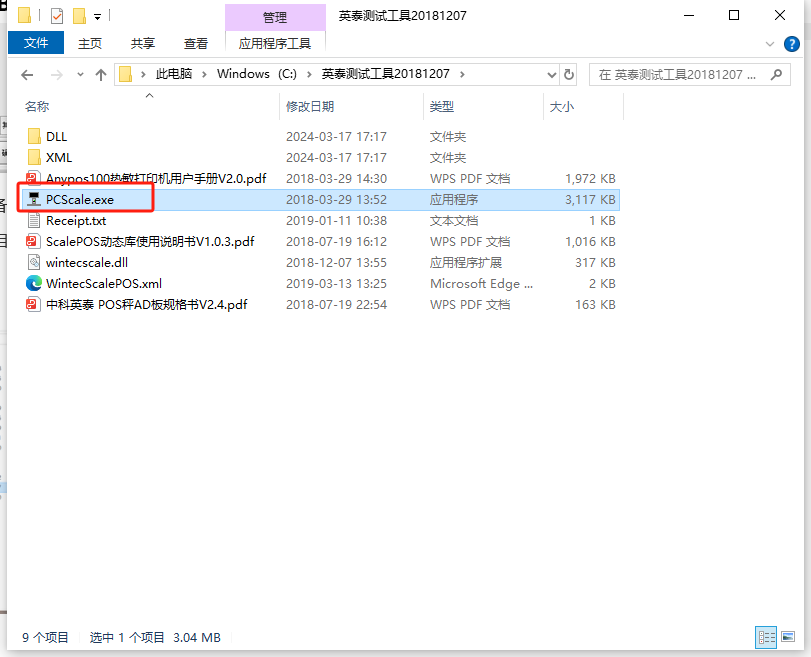Click the title bar folder icon
The width and height of the screenshot is (811, 657).
(24, 16)
